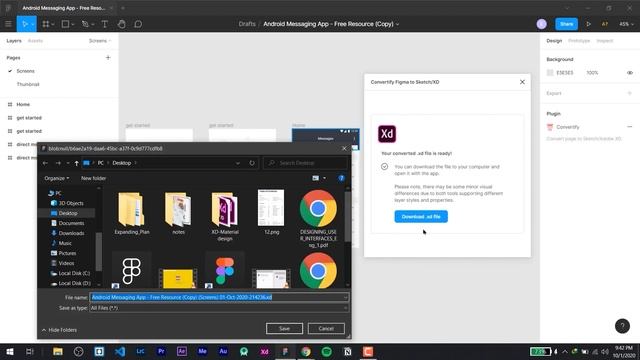Click the E5E5E5 background color swatch

coord(550,73)
